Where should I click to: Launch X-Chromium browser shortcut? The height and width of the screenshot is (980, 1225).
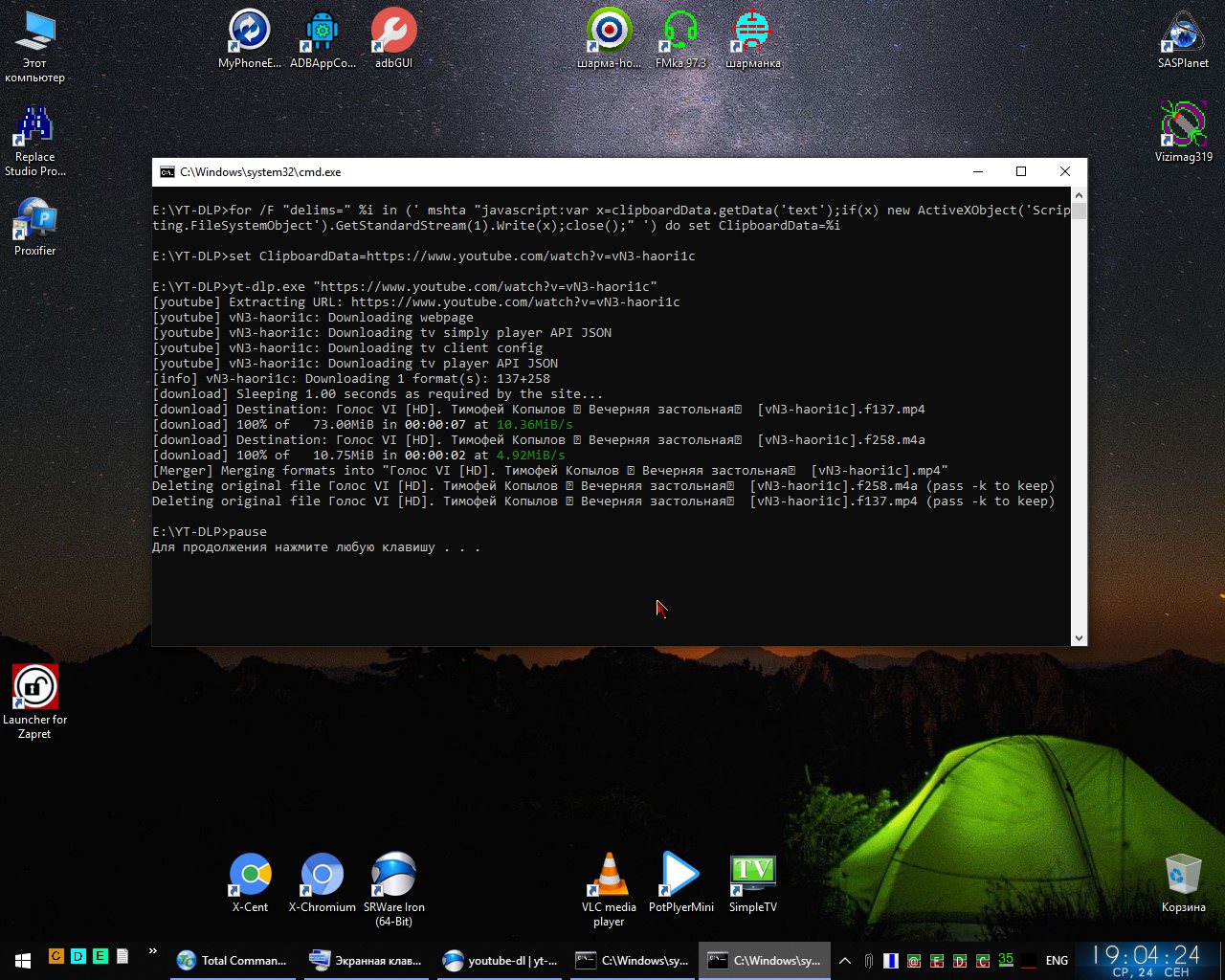click(322, 876)
